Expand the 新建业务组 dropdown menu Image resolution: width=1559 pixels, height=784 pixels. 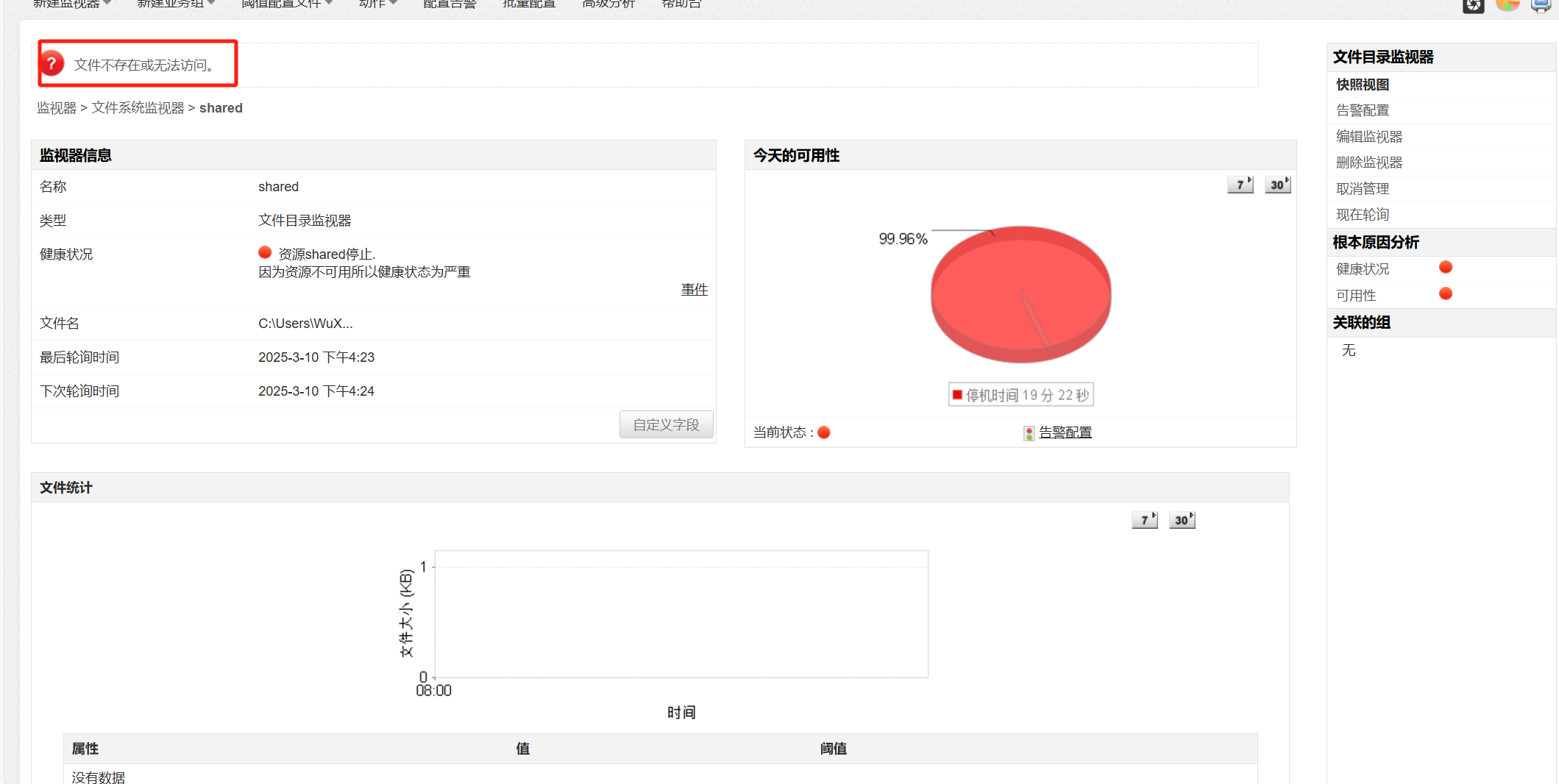(x=176, y=4)
